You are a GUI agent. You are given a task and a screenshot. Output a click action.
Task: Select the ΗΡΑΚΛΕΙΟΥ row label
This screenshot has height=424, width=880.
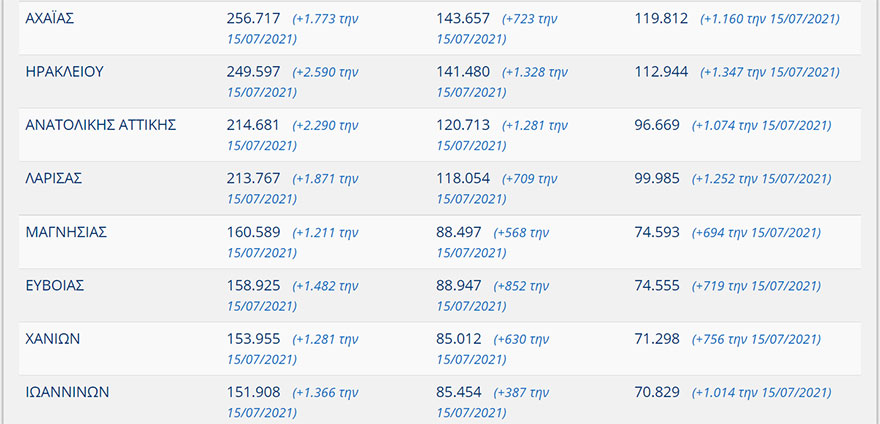tap(64, 72)
